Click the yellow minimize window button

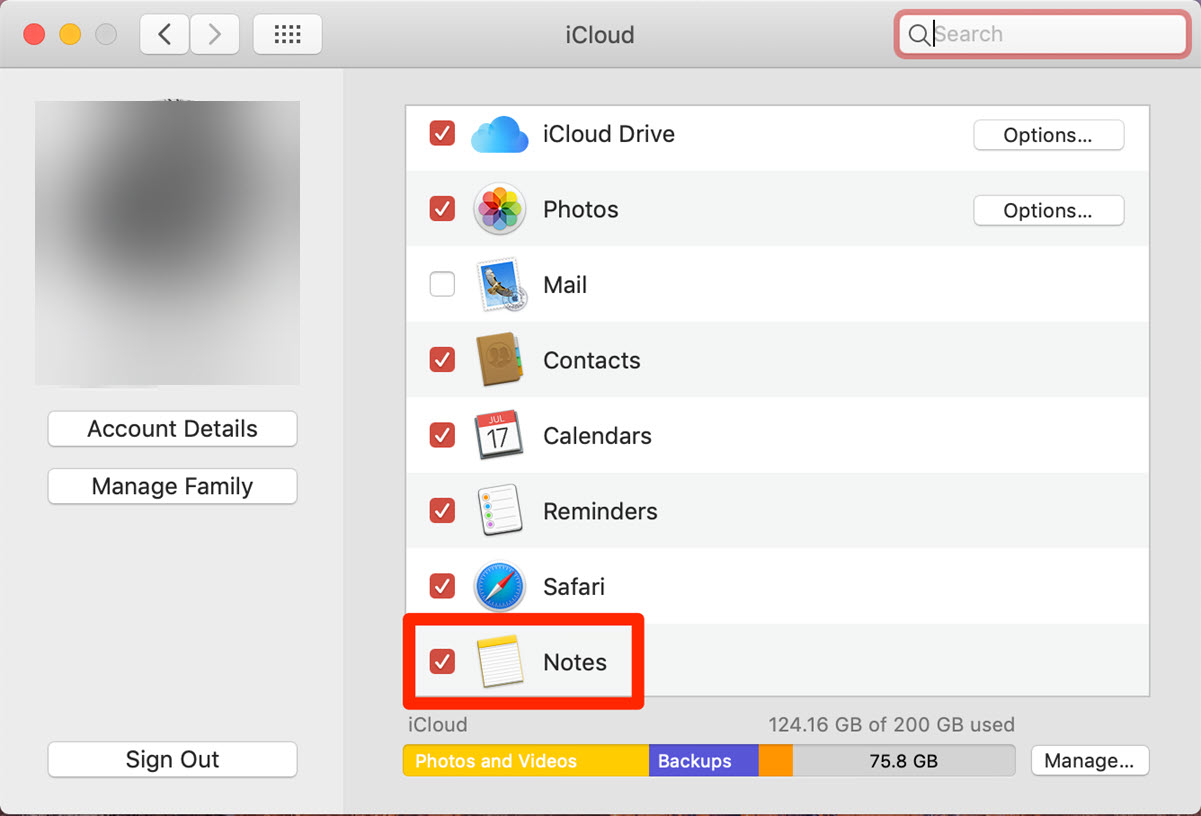[70, 35]
